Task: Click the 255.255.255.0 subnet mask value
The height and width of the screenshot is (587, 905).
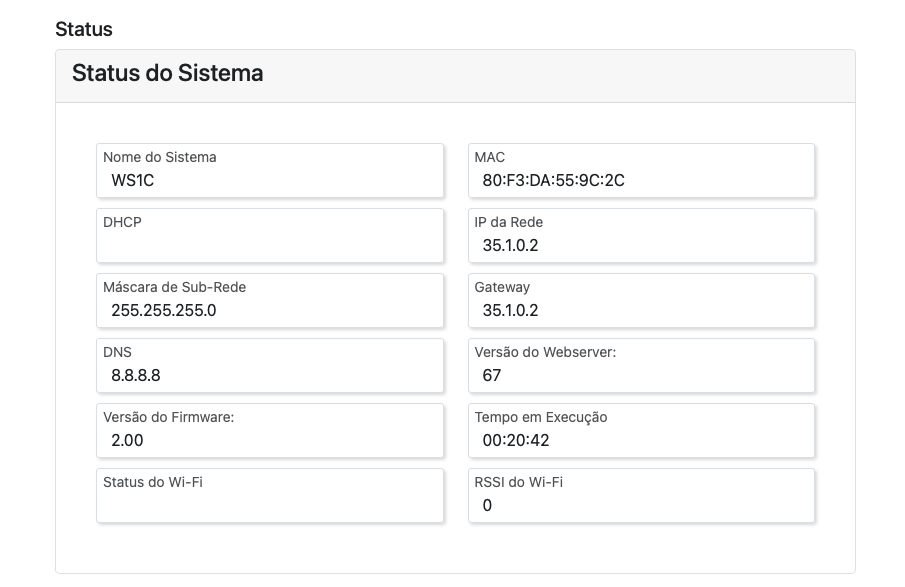Action: (164, 310)
